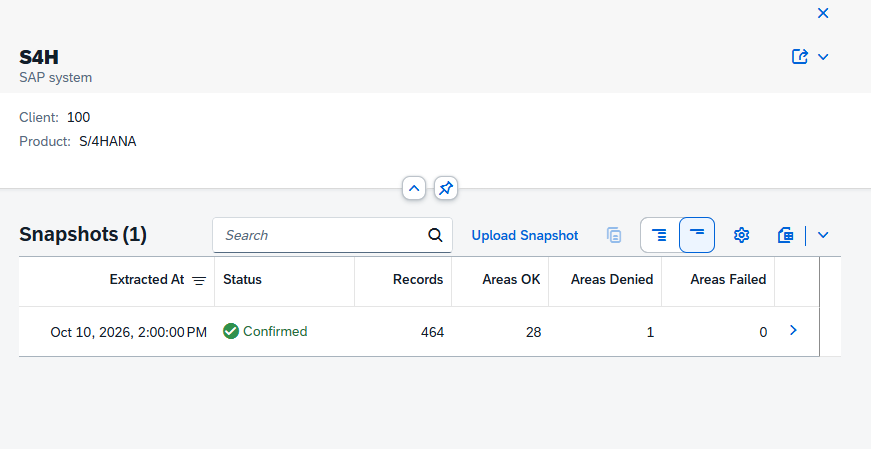The width and height of the screenshot is (871, 449).
Task: Open export options dropdown arrow
Action: (x=823, y=235)
